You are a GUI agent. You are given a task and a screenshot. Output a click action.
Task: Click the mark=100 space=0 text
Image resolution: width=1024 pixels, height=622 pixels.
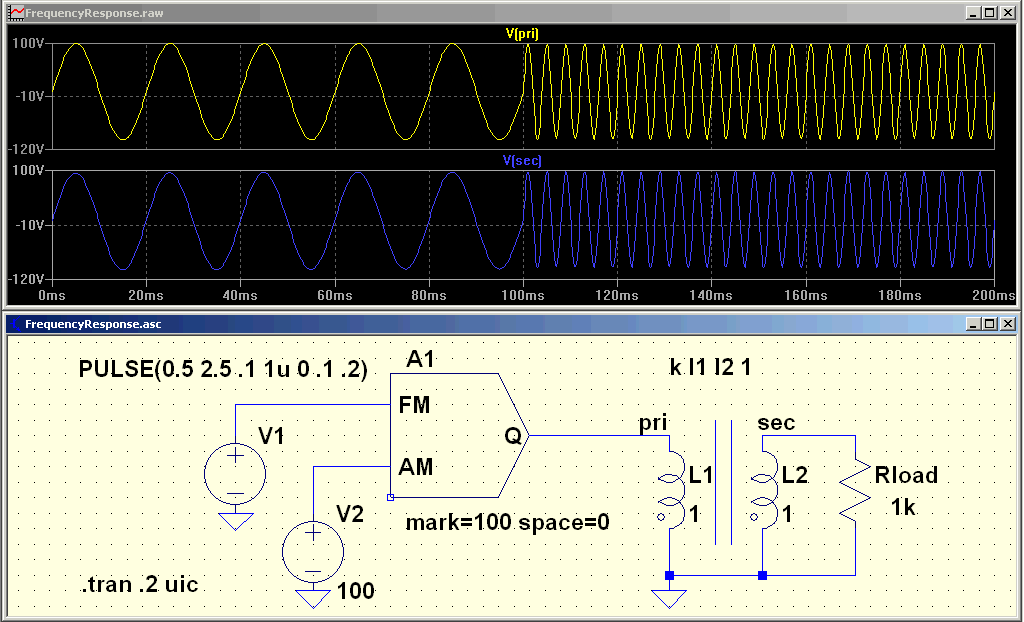pos(507,523)
